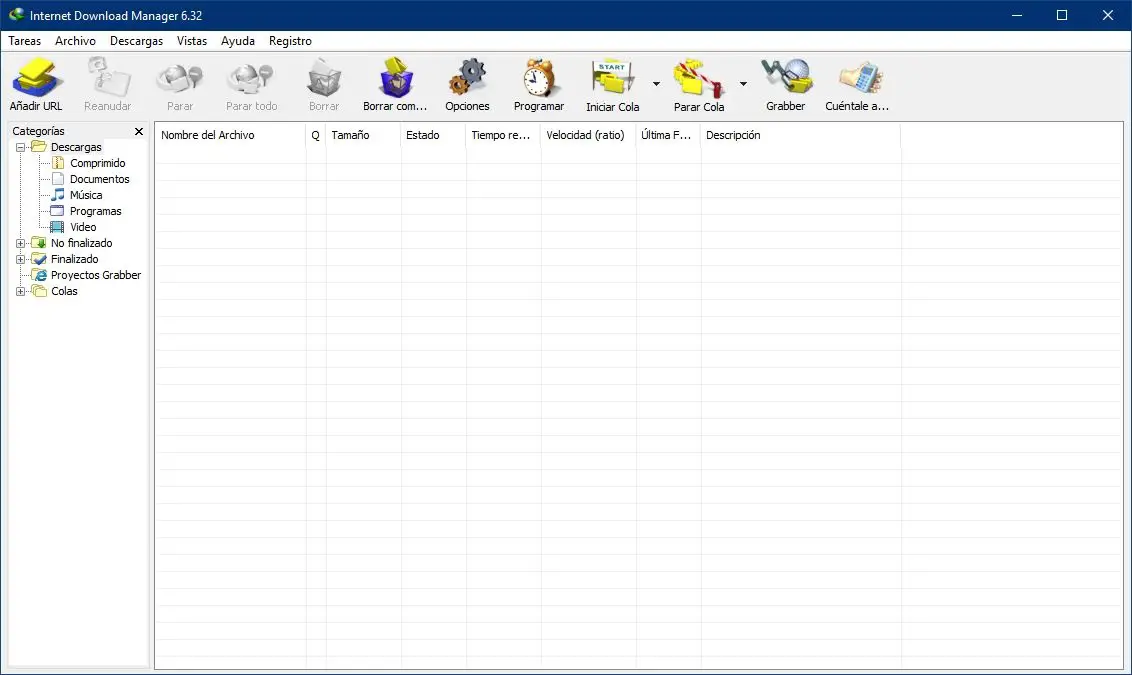Click the Finalizado checkmark folder icon
This screenshot has height=675, width=1132.
click(x=39, y=259)
